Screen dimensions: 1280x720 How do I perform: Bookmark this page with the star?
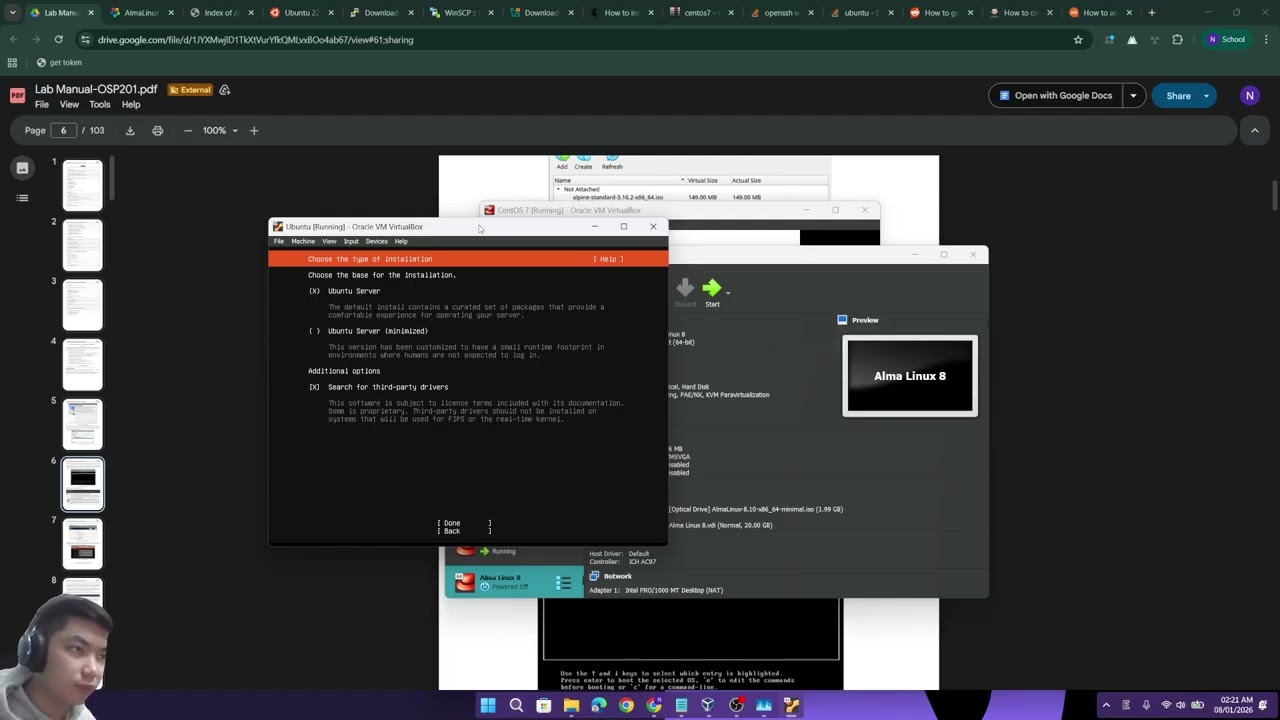tap(1078, 39)
